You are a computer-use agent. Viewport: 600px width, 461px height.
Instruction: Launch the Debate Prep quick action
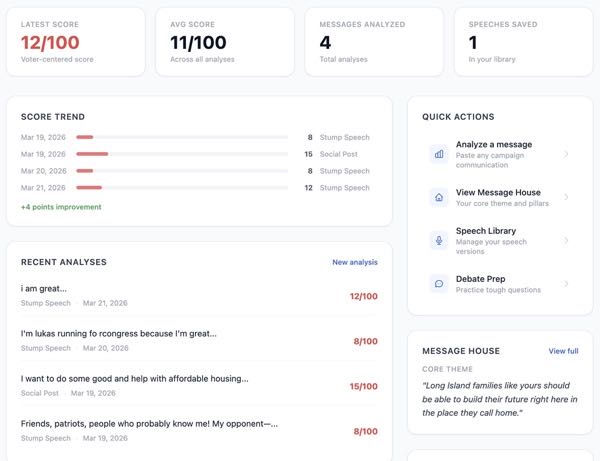[x=500, y=283]
